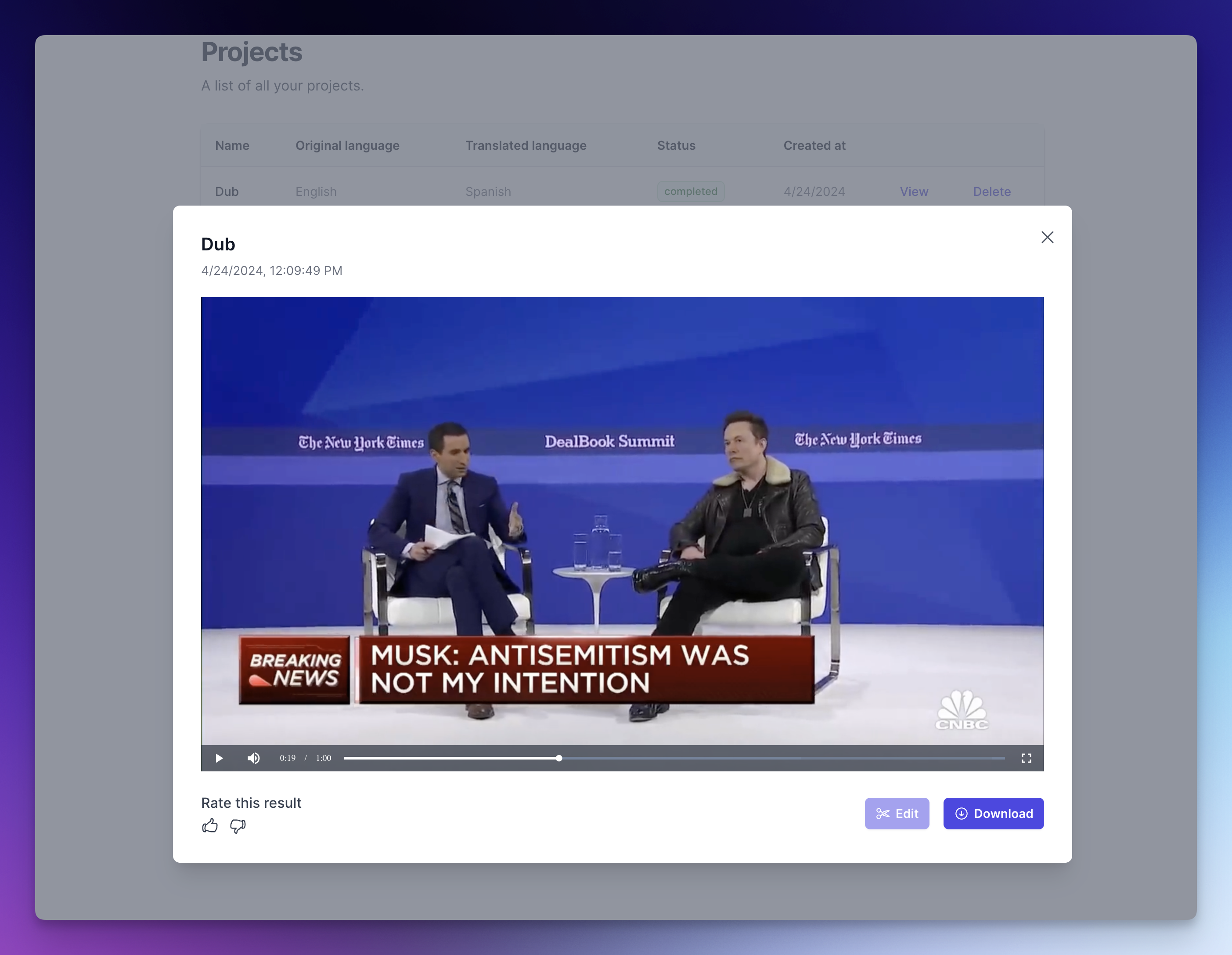Mute the video volume speaker icon
Screen dimensions: 1232x955
(x=253, y=758)
